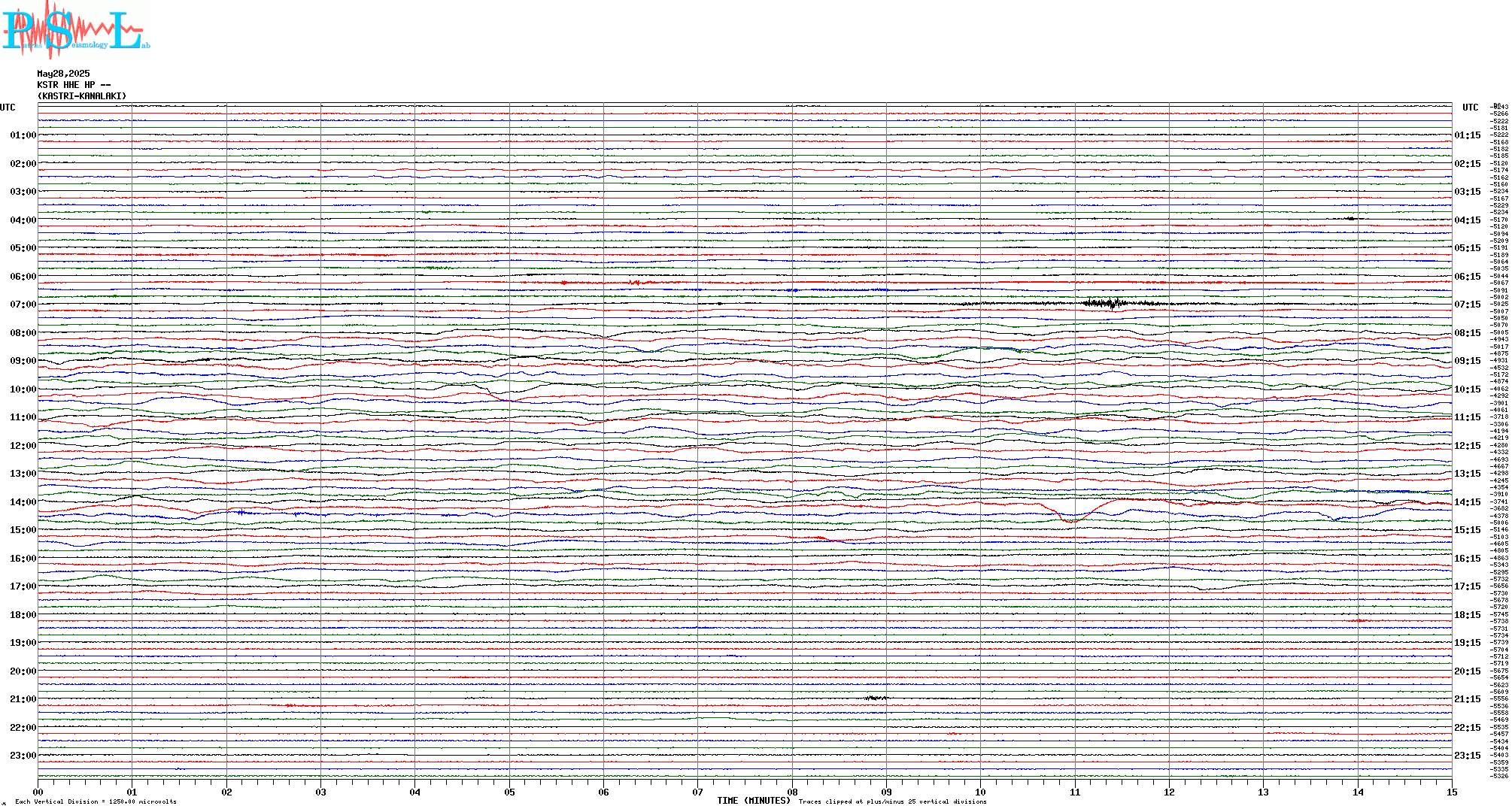Click the 04:00 hour label
The width and height of the screenshot is (1512, 812).
[23, 220]
